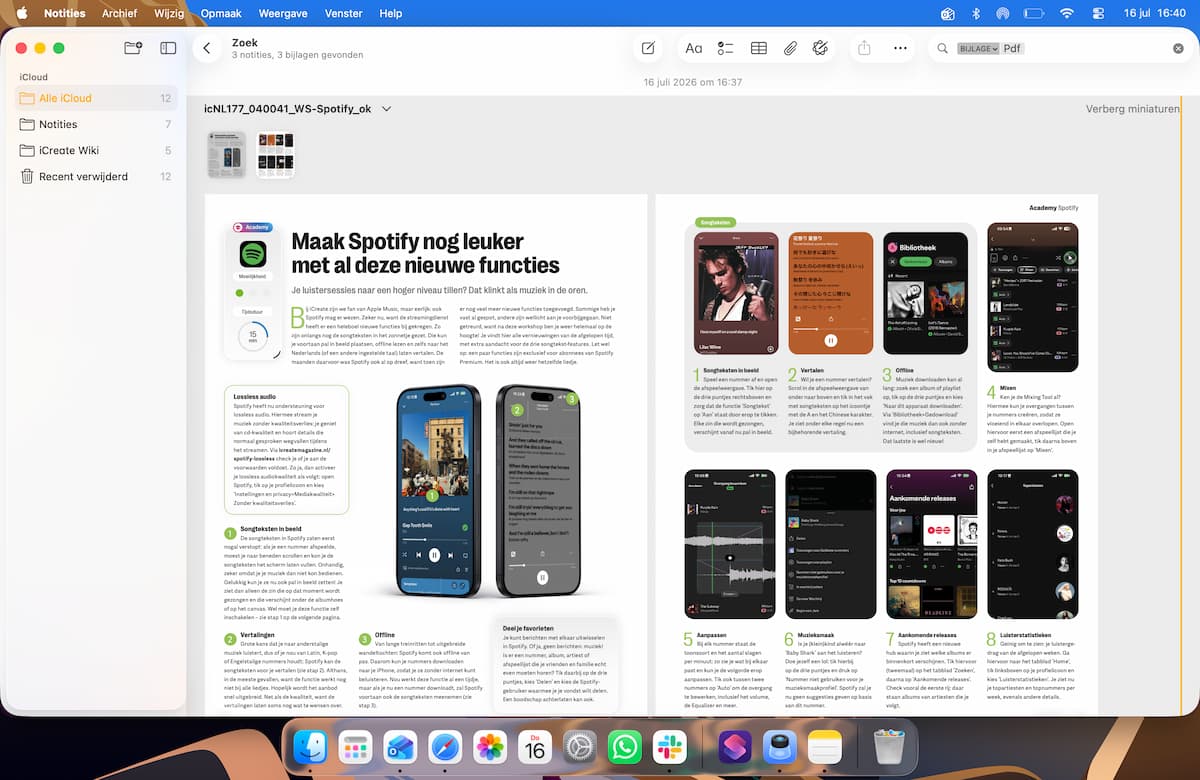Click the Academy badge on the first PDF page

click(x=252, y=227)
